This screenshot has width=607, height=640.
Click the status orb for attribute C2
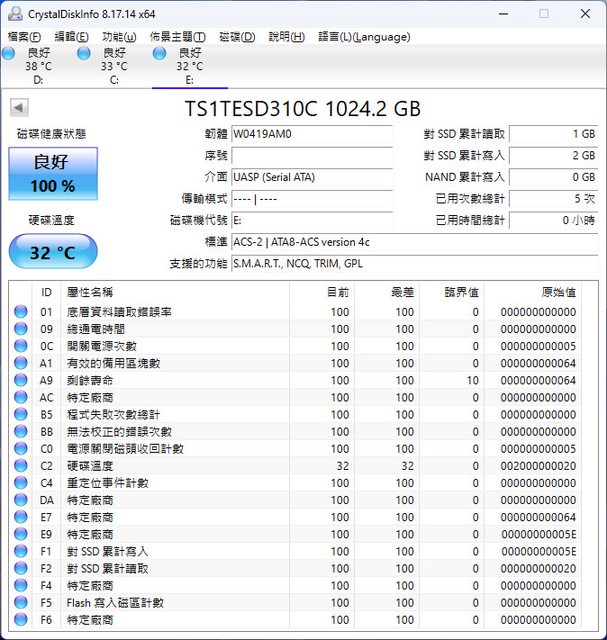(x=20, y=466)
